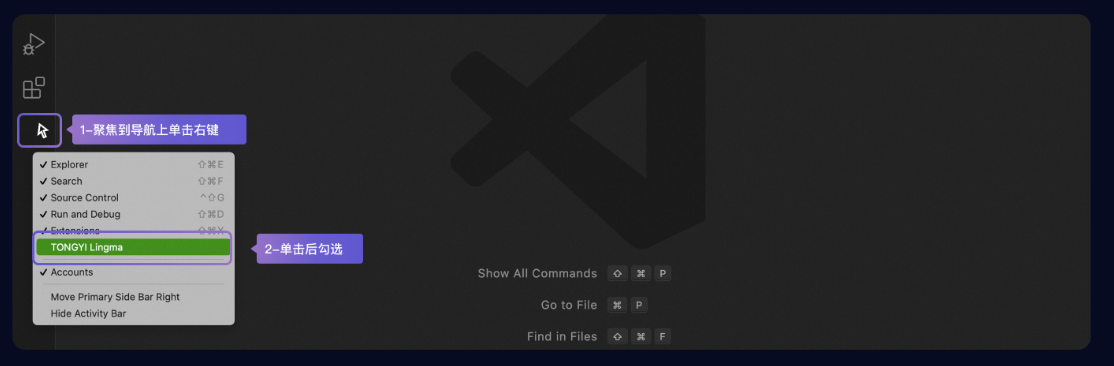Uncheck the Run and Debug menu entry
Screen dimensions: 1114x366
[134, 214]
